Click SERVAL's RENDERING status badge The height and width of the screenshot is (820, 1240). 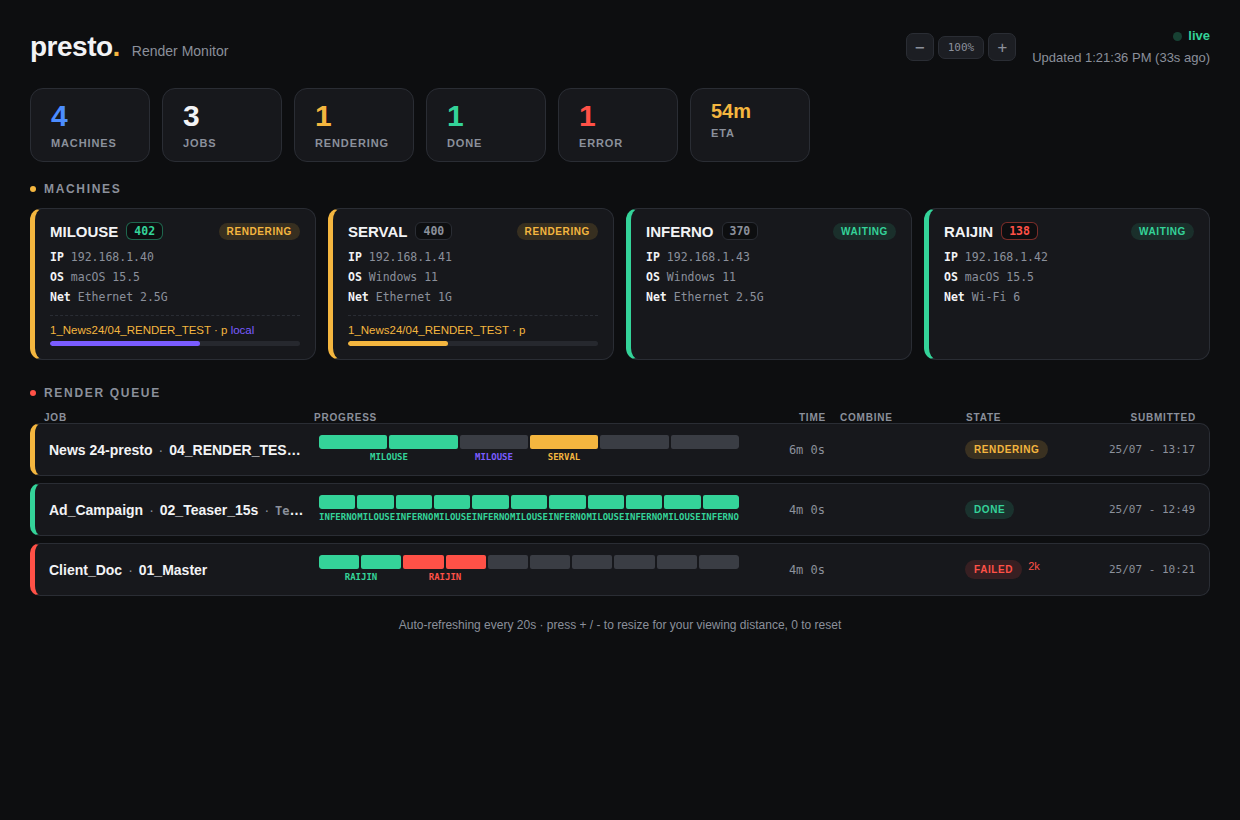click(557, 231)
